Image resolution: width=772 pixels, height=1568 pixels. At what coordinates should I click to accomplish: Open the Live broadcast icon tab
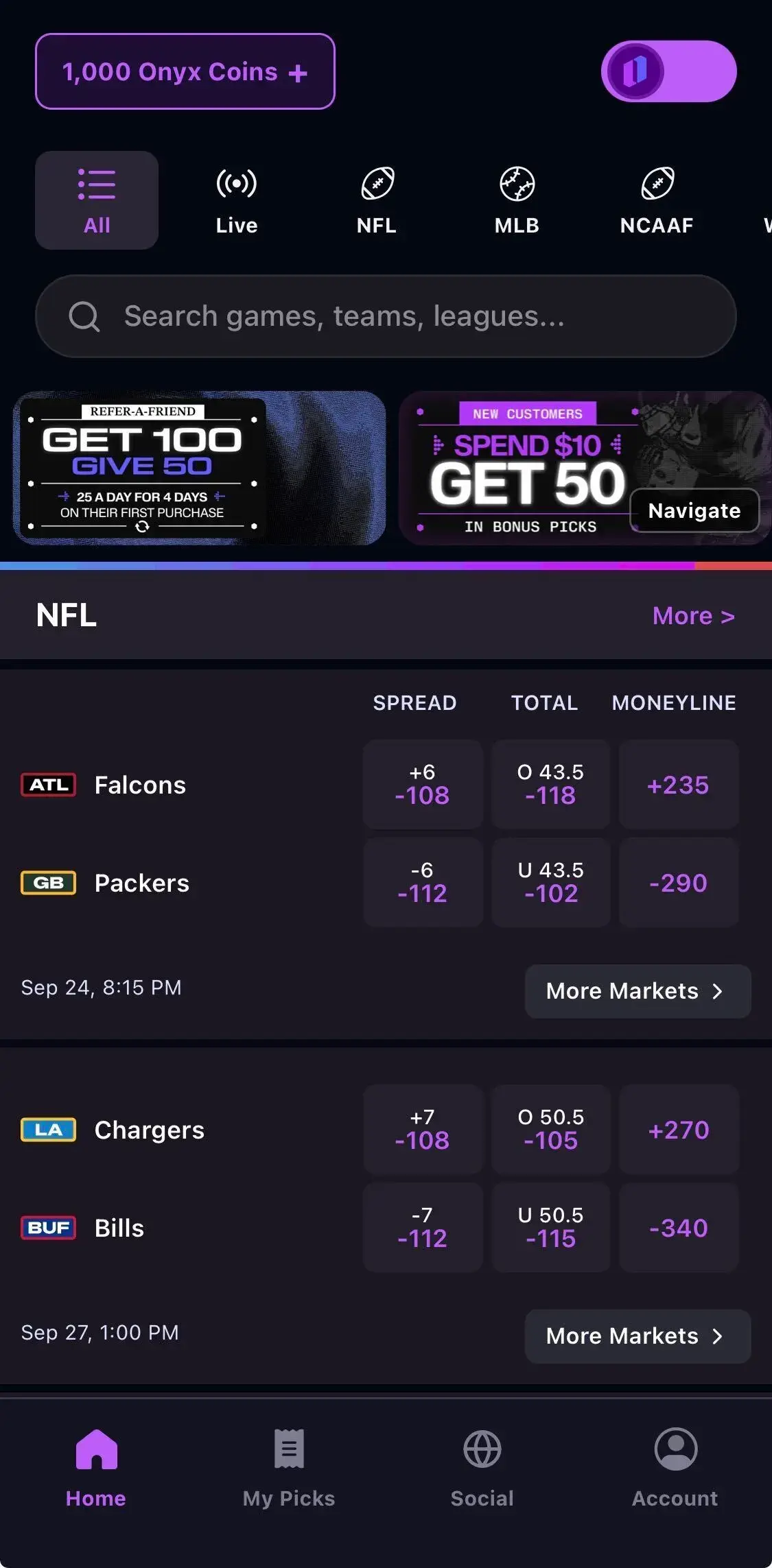pyautogui.click(x=237, y=184)
